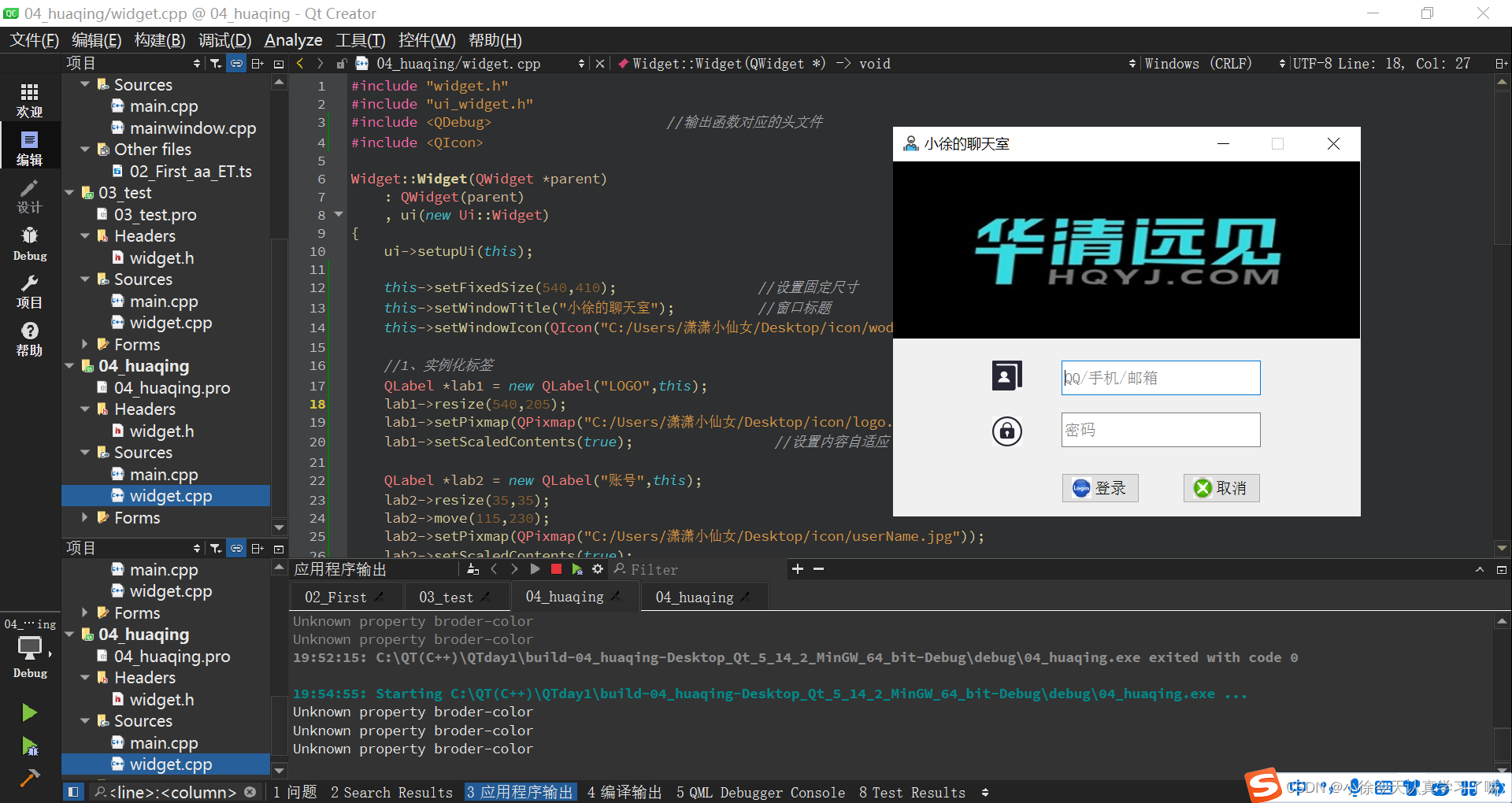Screen dimensions: 1512x803
Task: Fold the code block at line 8
Action: click(339, 214)
